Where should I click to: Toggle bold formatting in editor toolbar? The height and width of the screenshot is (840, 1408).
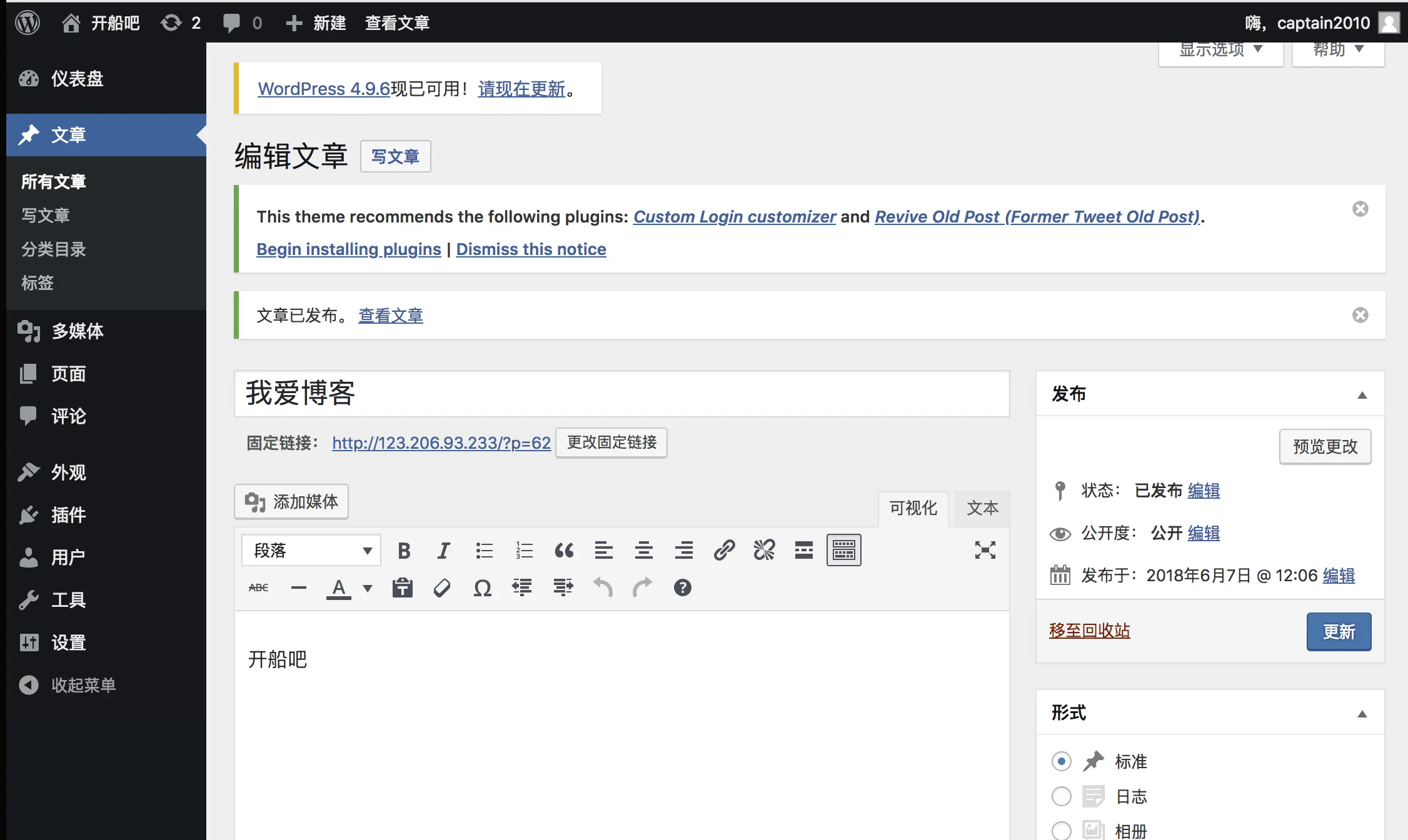click(404, 551)
